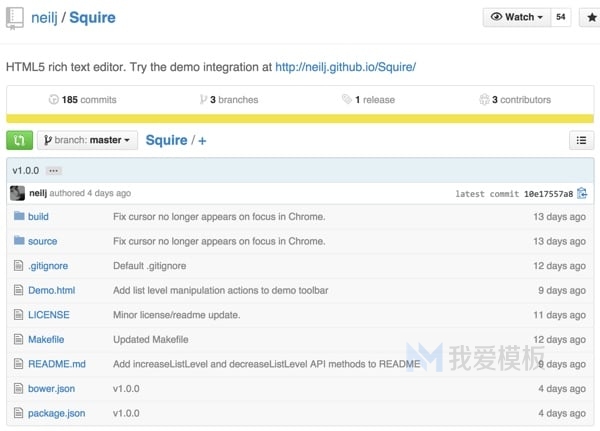Click the package.json file icon
The width and height of the screenshot is (600, 431).
tap(18, 413)
